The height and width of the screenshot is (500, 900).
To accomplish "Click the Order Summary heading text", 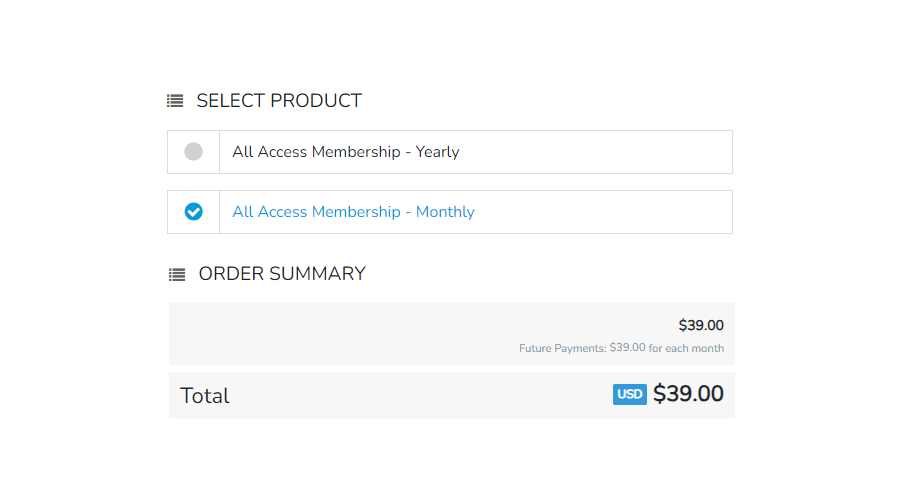I will 282,274.
